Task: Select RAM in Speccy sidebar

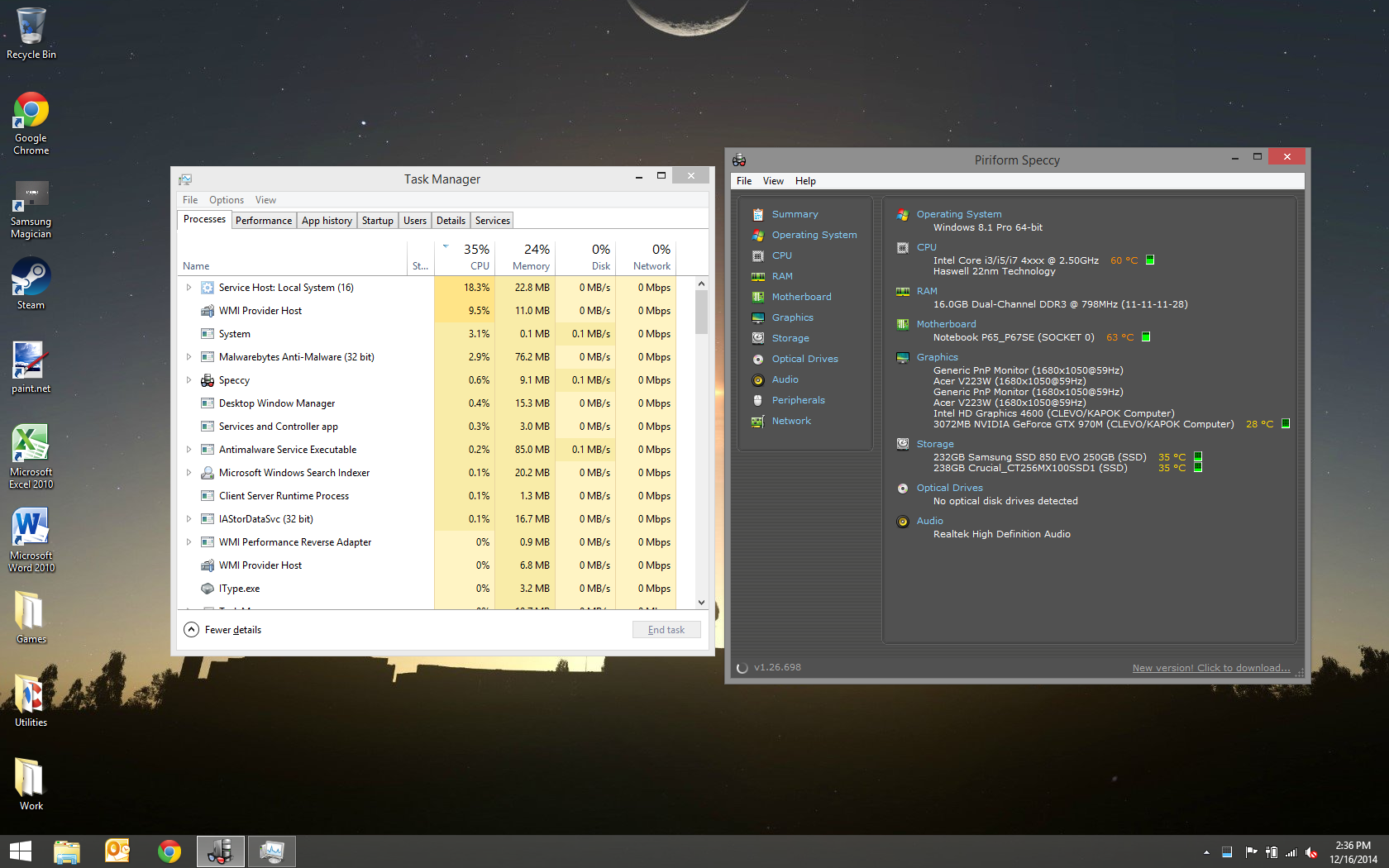Action: pyautogui.click(x=781, y=276)
